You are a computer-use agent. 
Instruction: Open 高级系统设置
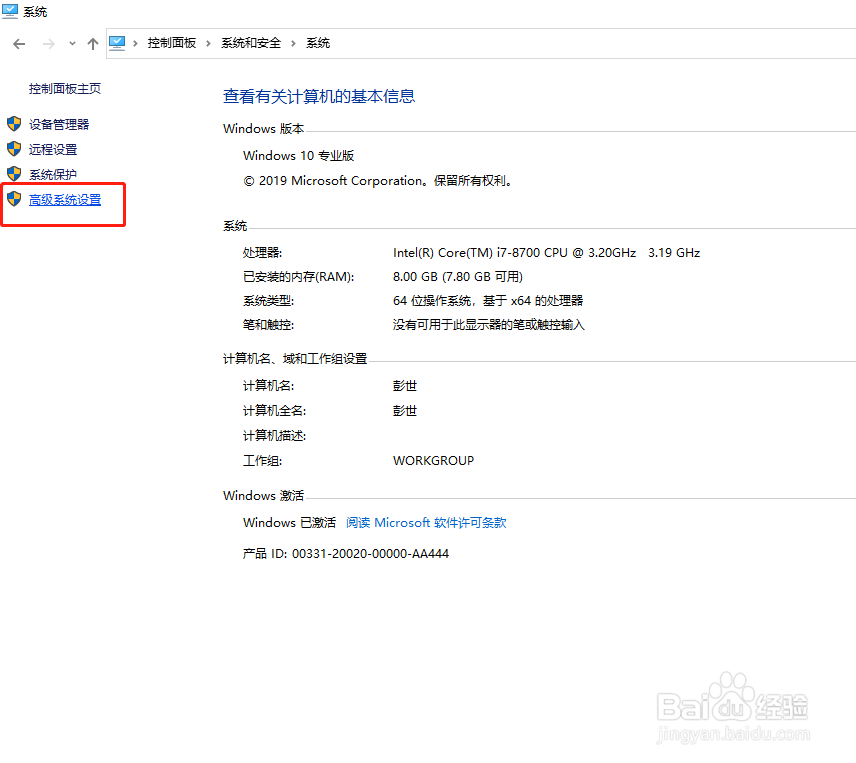coord(64,199)
